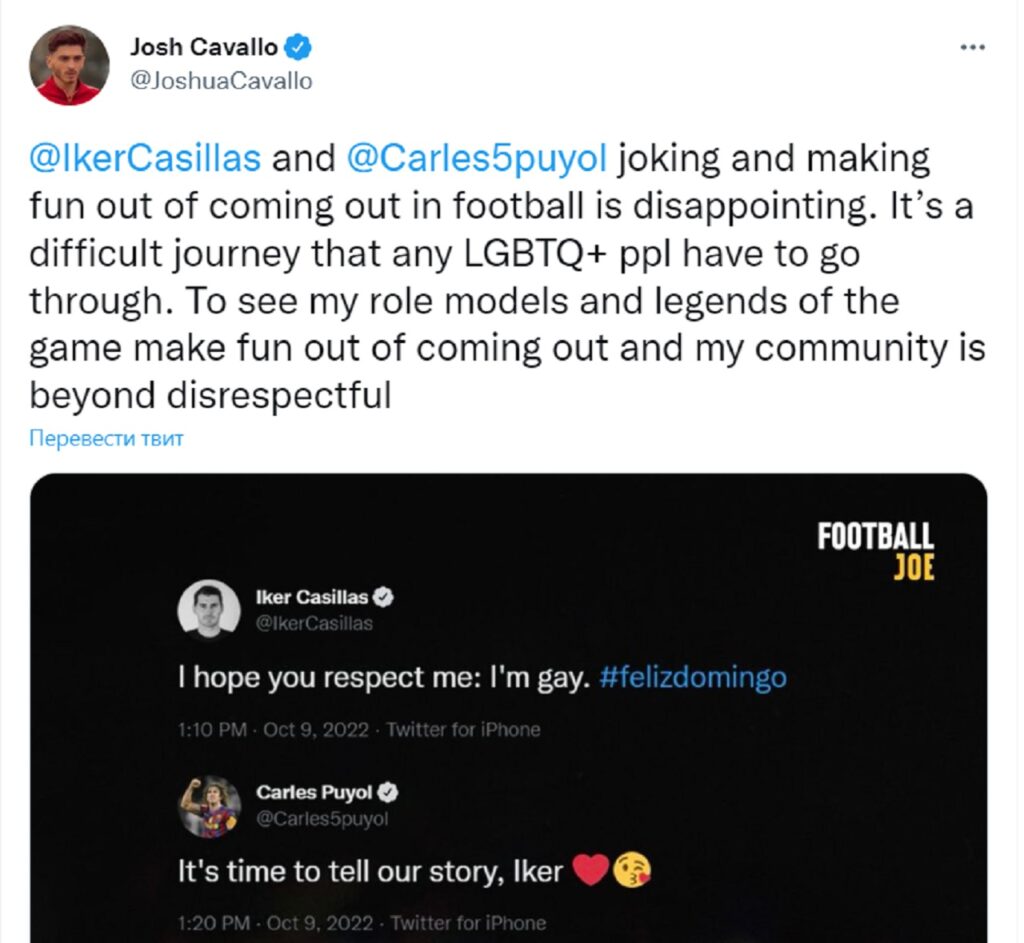Screen dimensions: 1024x943
Task: Click the Iker Casillas name in the image
Action: coord(312,598)
